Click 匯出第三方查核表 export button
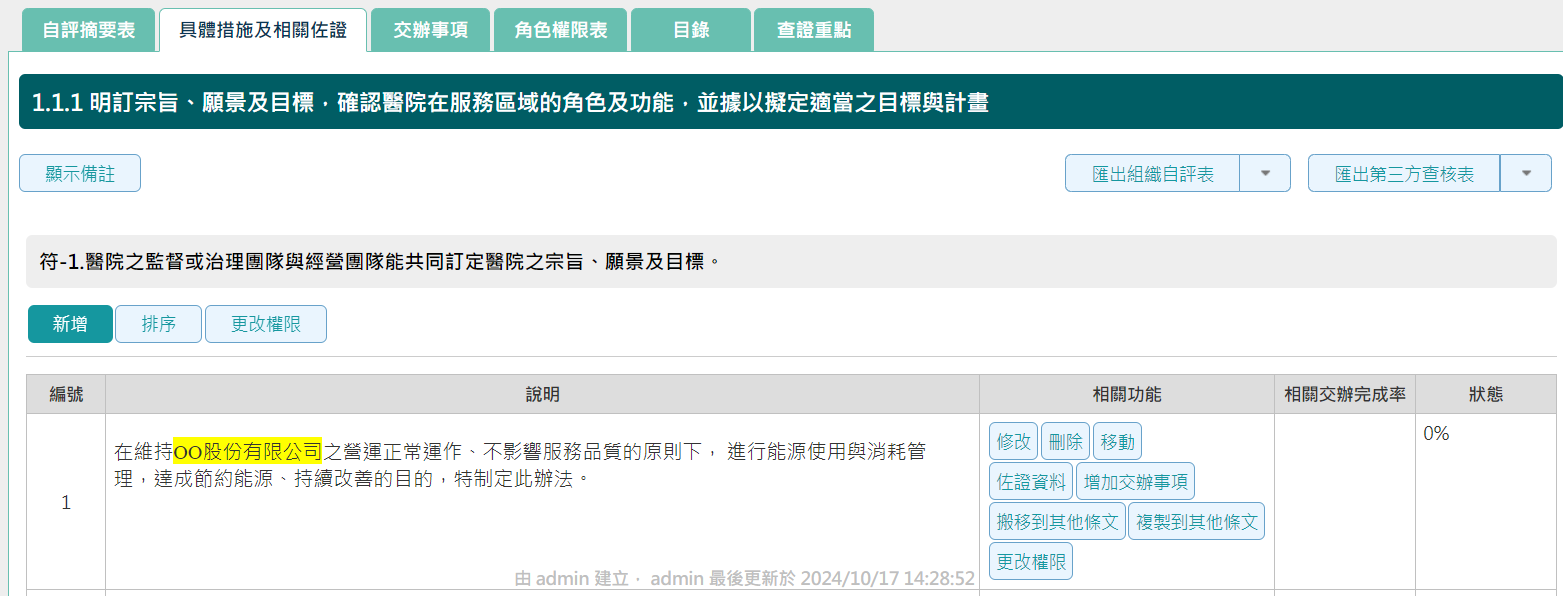 pos(1404,173)
